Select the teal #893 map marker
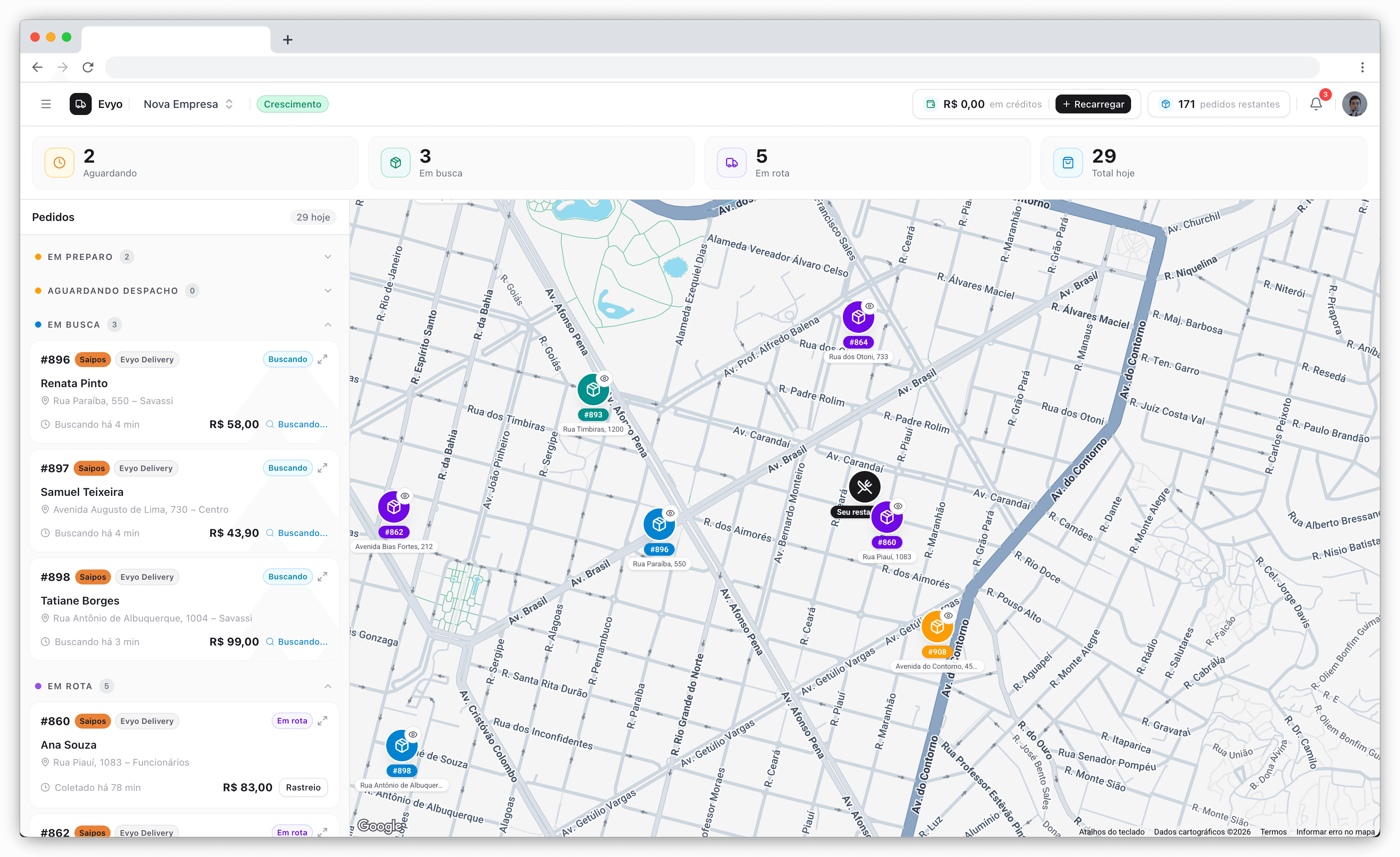The width and height of the screenshot is (1400, 857). point(593,390)
